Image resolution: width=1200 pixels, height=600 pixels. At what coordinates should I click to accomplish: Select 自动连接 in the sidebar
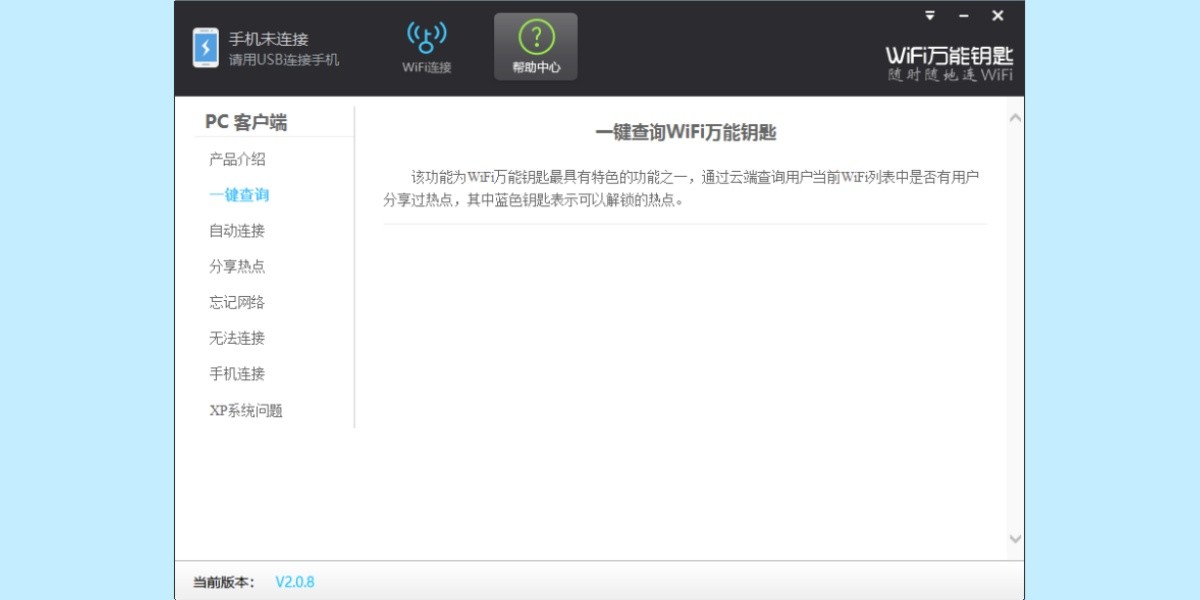(237, 231)
